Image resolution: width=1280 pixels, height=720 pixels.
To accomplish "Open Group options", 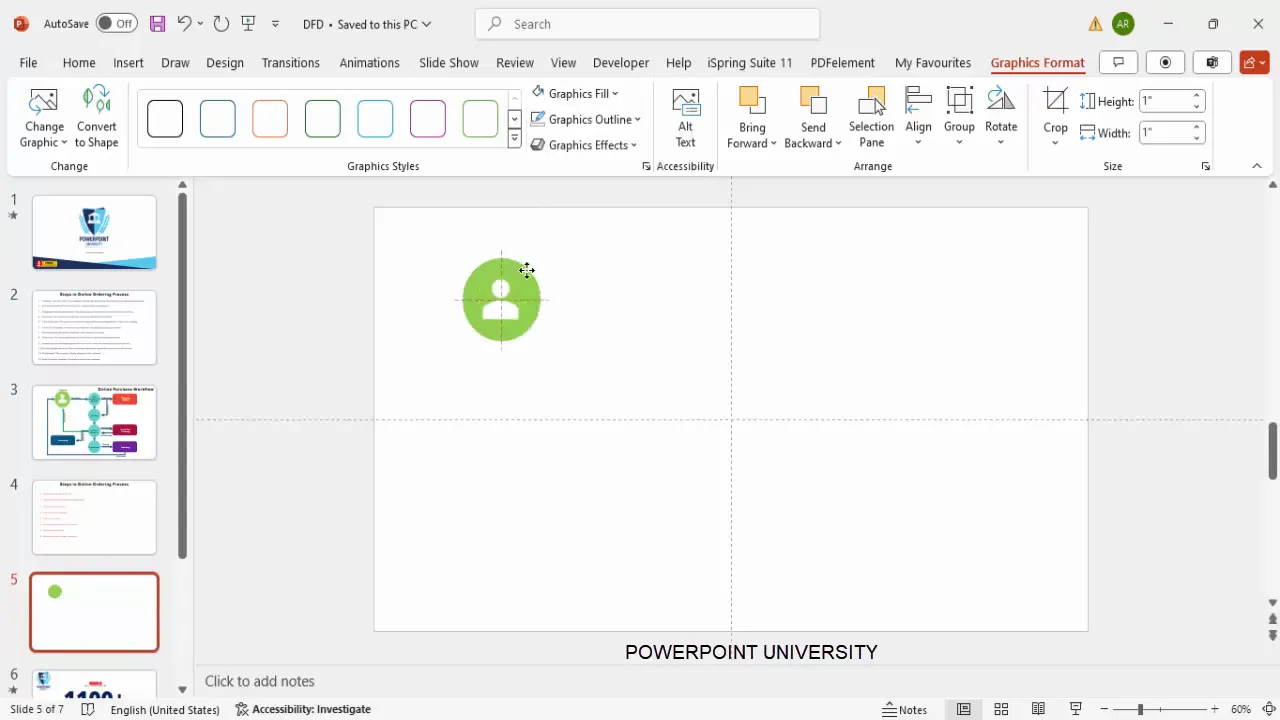I will 959,116.
